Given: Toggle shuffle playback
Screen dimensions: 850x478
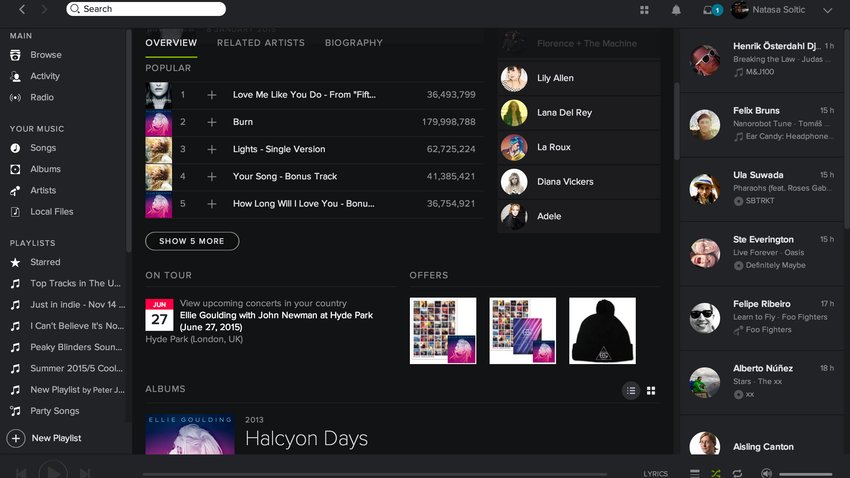Looking at the screenshot, I should (716, 473).
